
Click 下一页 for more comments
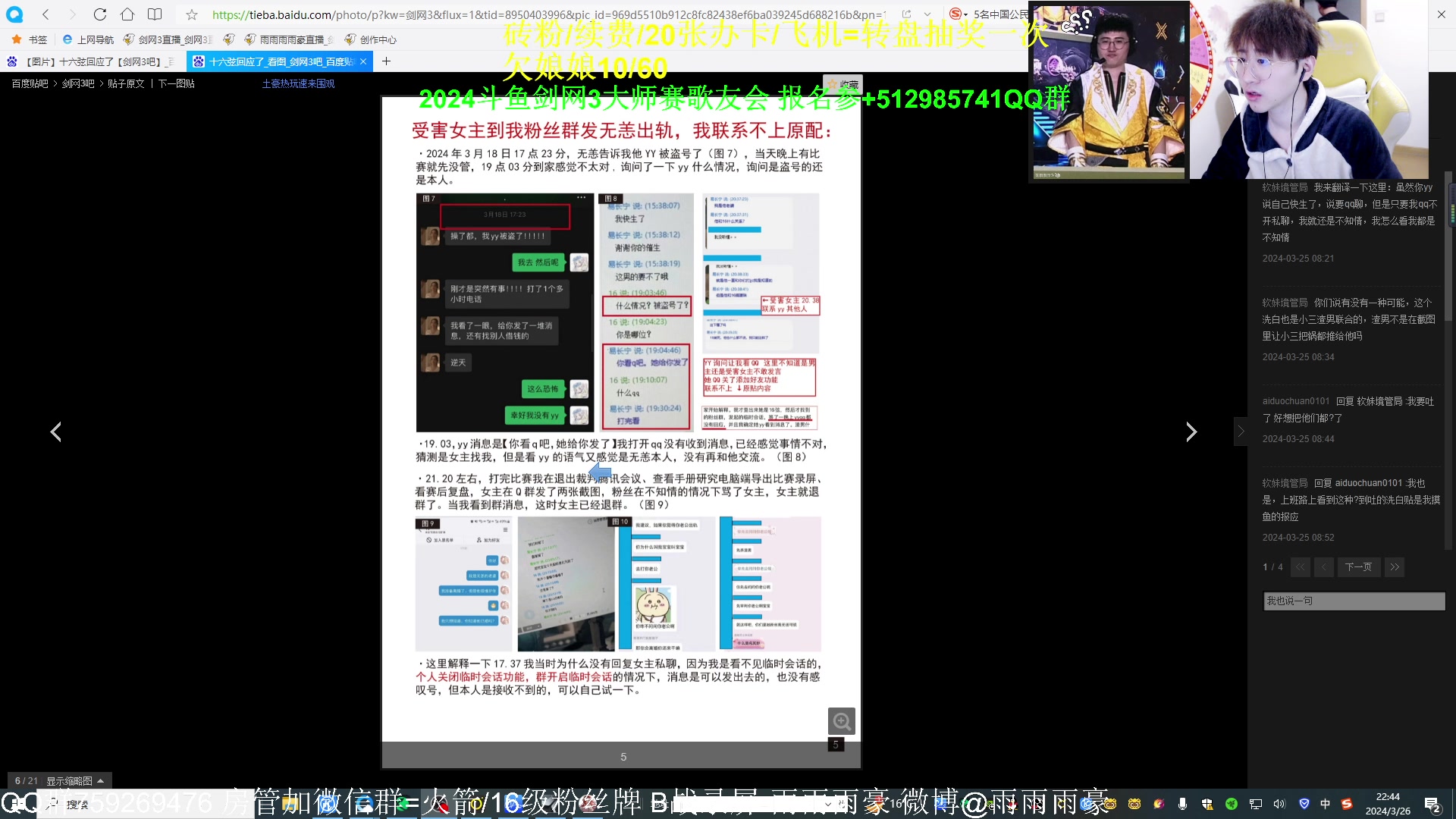pyautogui.click(x=1358, y=567)
